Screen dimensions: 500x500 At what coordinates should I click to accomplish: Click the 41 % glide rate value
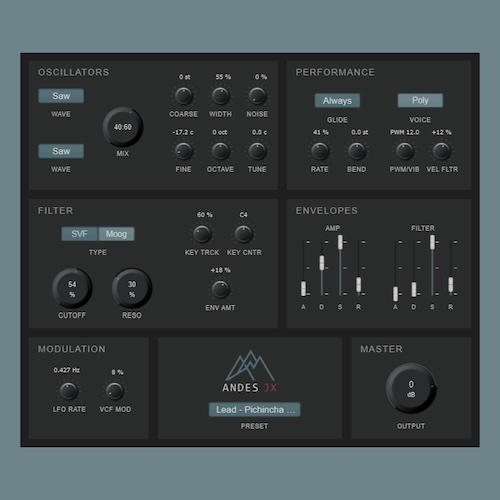pyautogui.click(x=321, y=132)
